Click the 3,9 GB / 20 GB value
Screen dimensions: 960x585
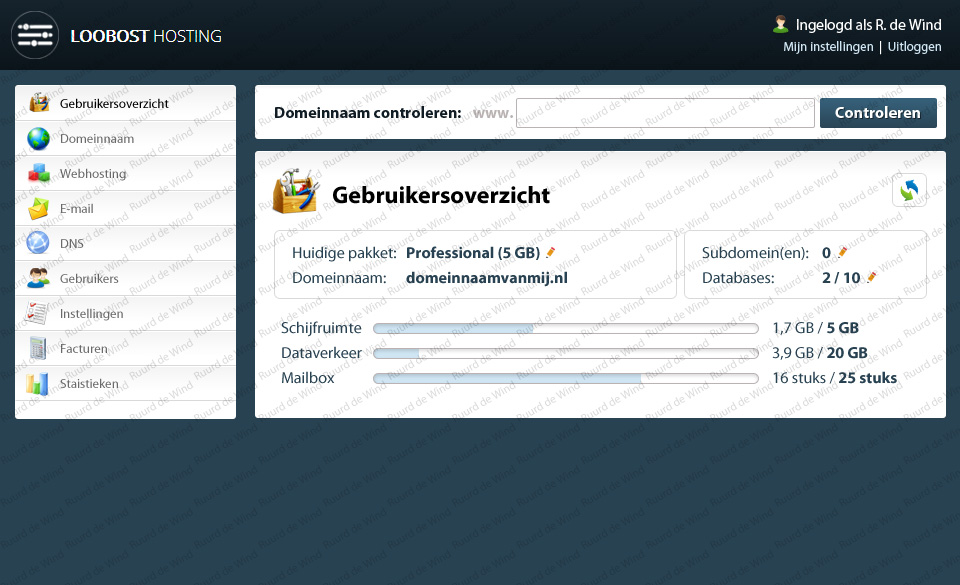[820, 353]
